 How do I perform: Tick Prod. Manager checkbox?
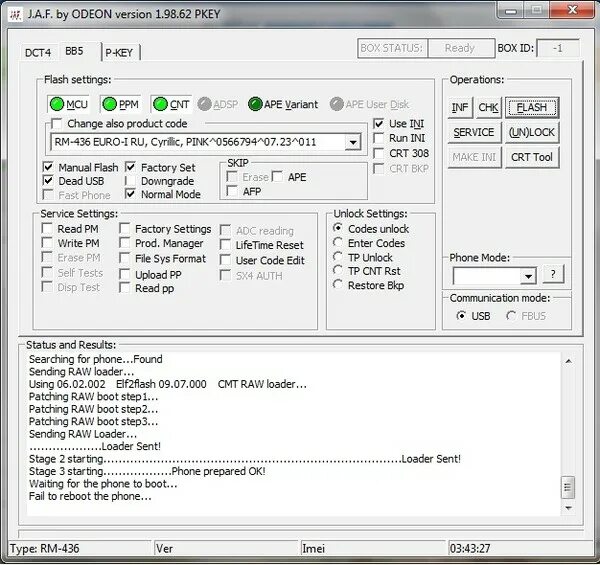point(125,243)
